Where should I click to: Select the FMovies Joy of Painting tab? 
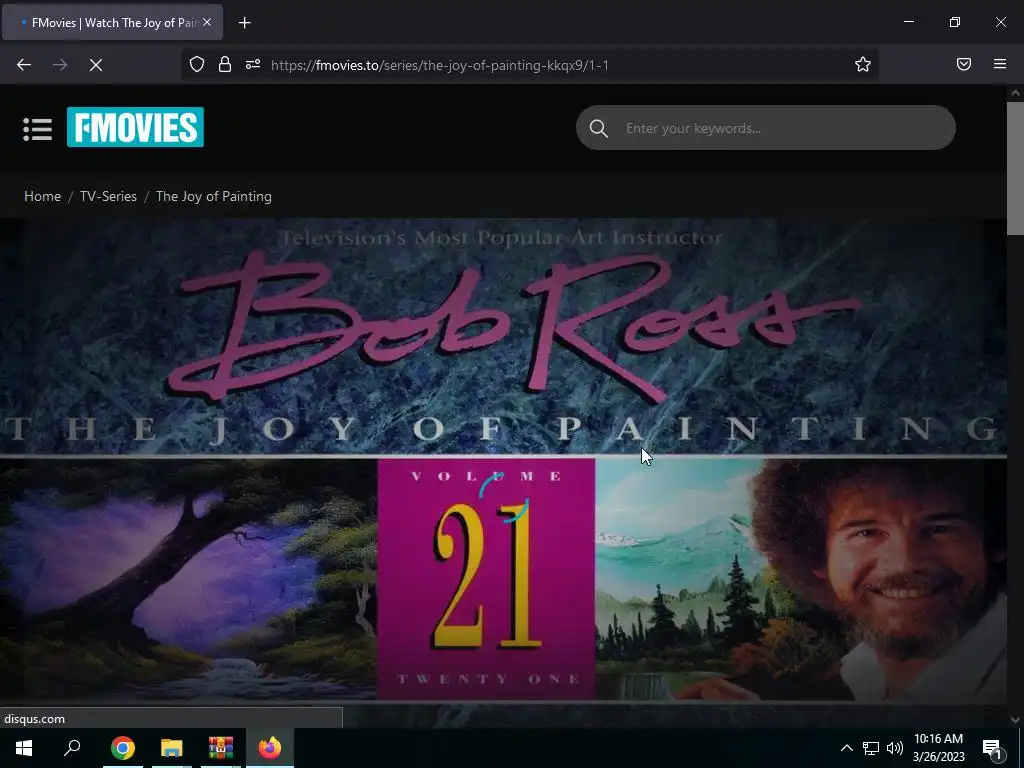[x=112, y=22]
